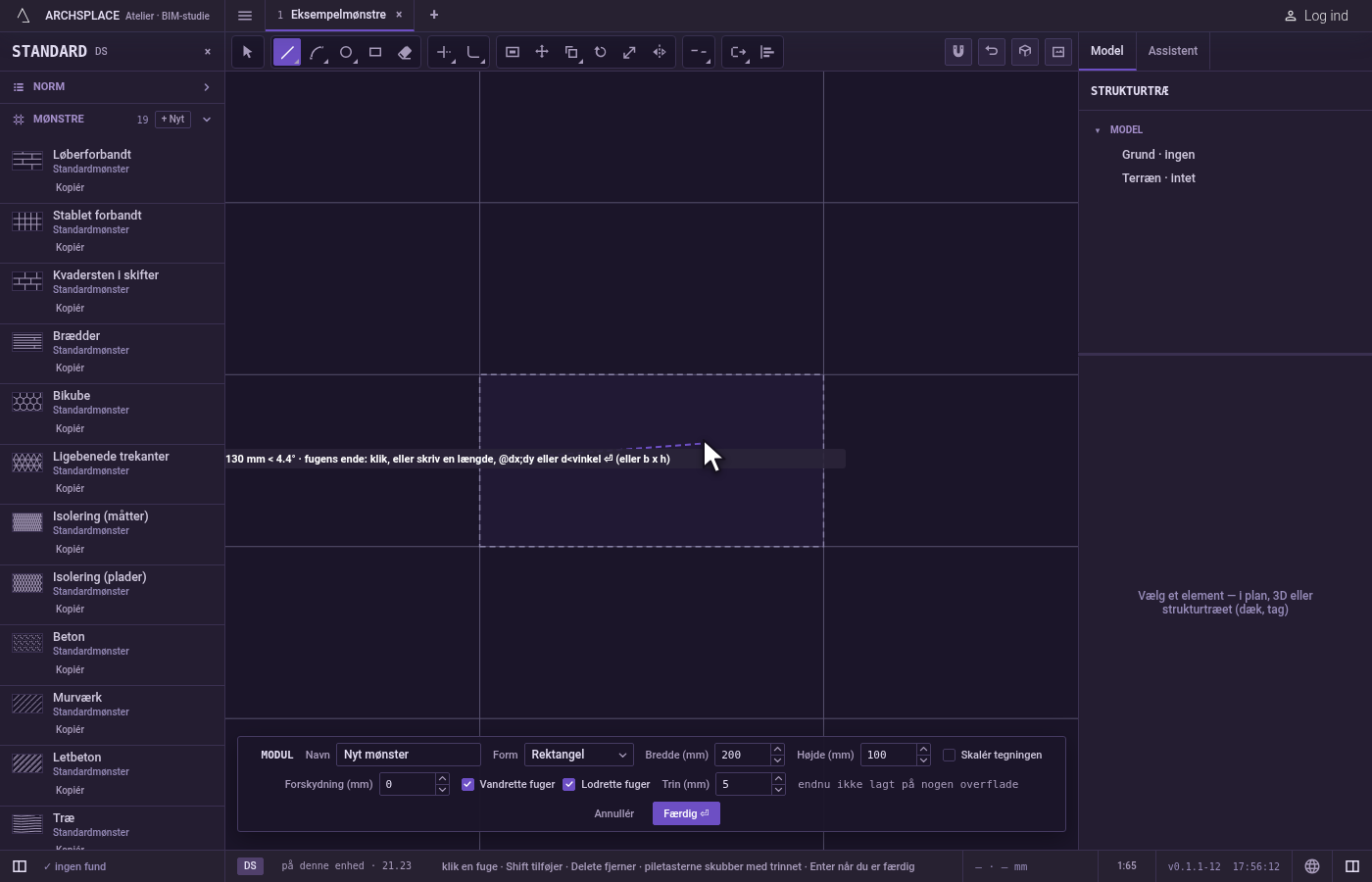The image size is (1372, 882).
Task: Click the rotate tool icon
Action: click(x=601, y=52)
